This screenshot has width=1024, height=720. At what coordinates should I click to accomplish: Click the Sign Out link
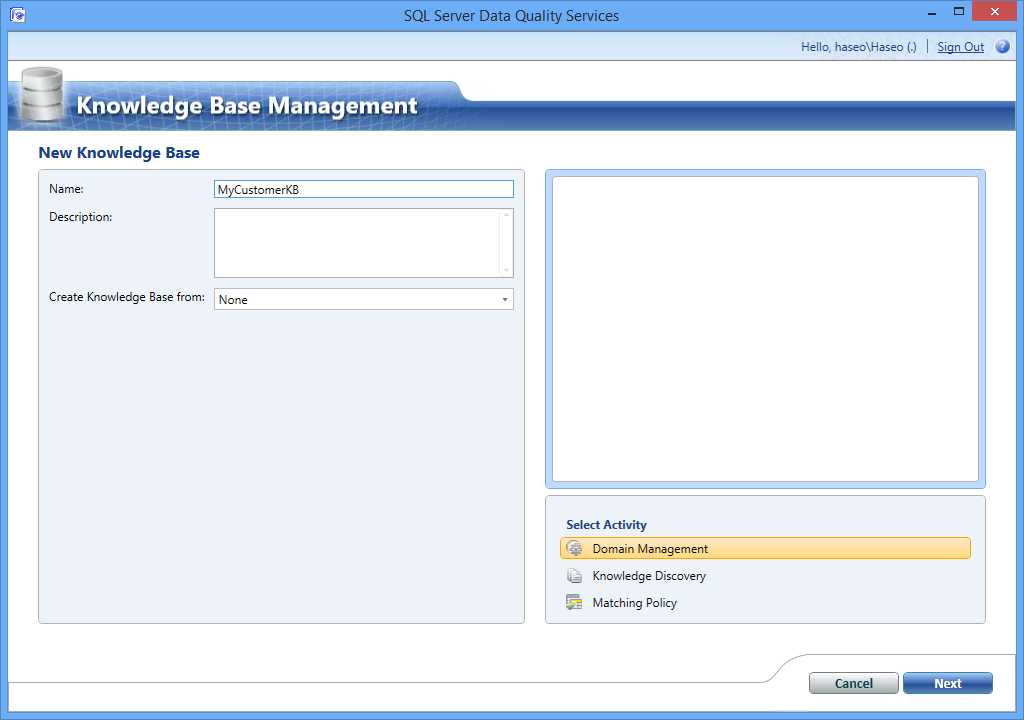tap(960, 47)
